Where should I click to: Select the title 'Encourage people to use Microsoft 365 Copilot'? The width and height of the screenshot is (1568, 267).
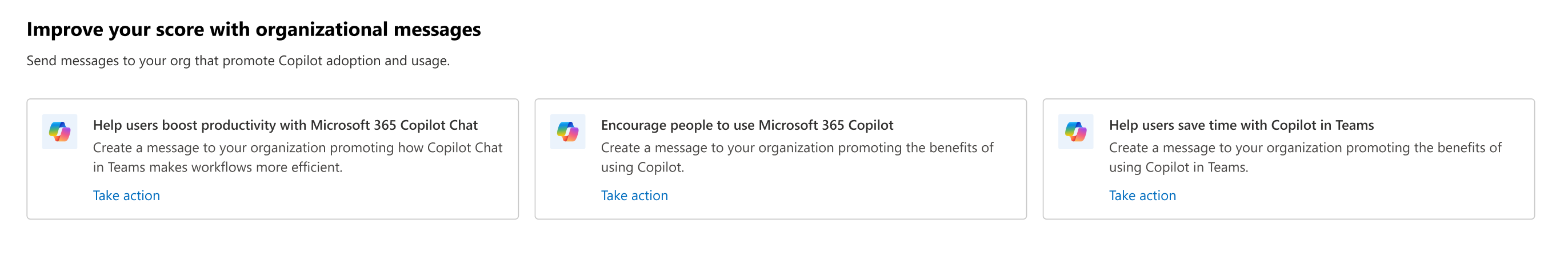(x=747, y=125)
